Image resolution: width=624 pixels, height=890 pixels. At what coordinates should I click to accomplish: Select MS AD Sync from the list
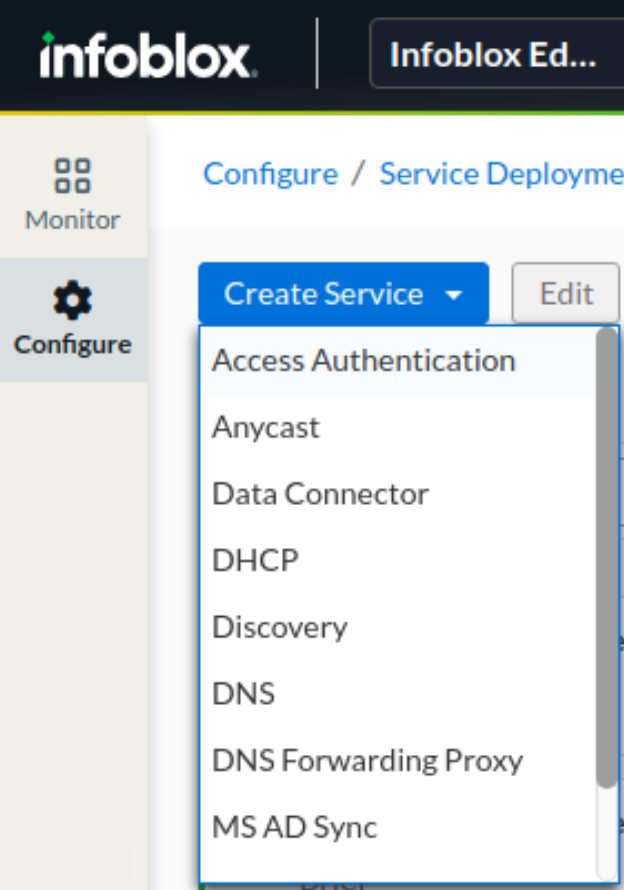[294, 828]
